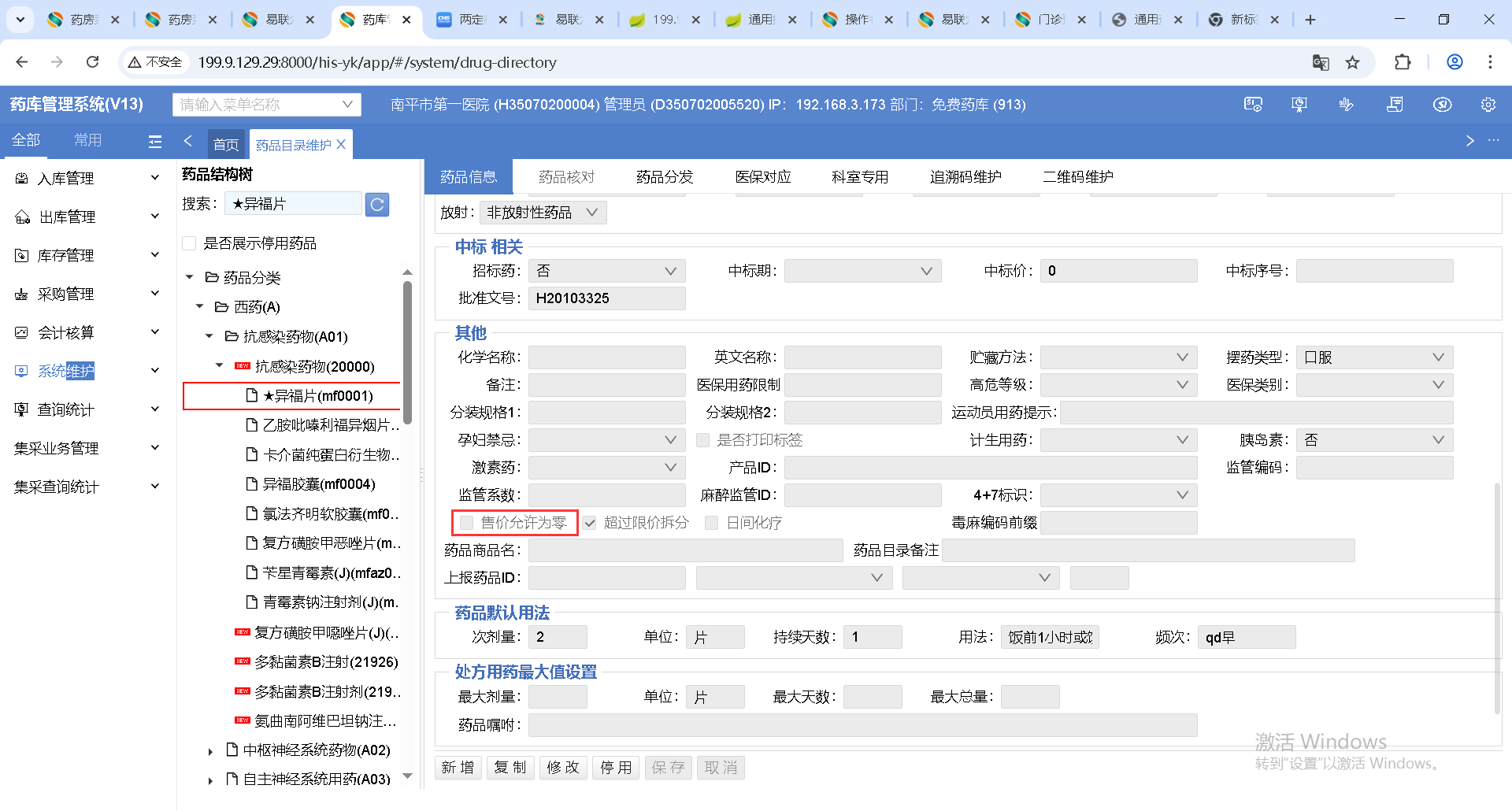Expand the 中枢神经系统药物(A02) tree node
The height and width of the screenshot is (811, 1512).
[x=210, y=751]
